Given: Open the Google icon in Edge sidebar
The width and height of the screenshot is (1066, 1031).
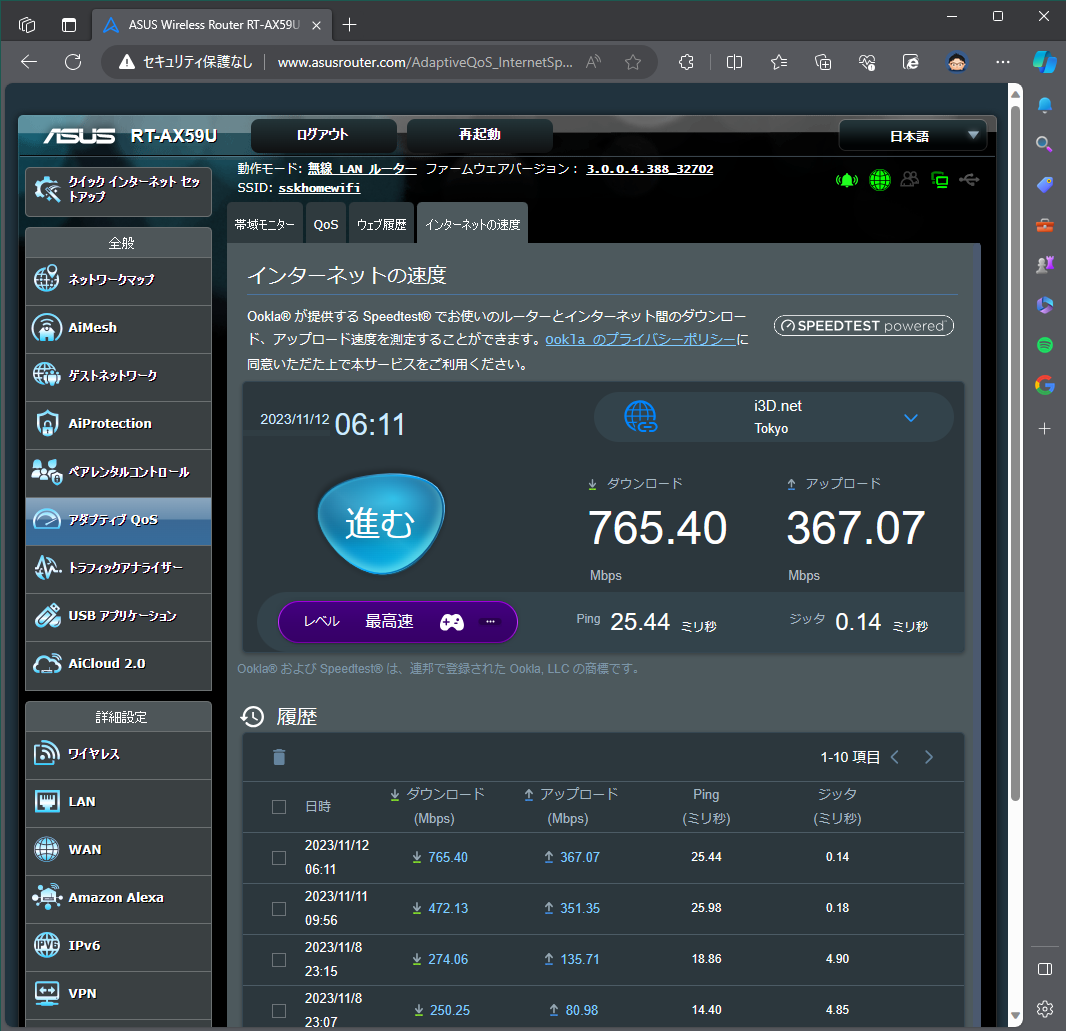Looking at the screenshot, I should pos(1045,385).
